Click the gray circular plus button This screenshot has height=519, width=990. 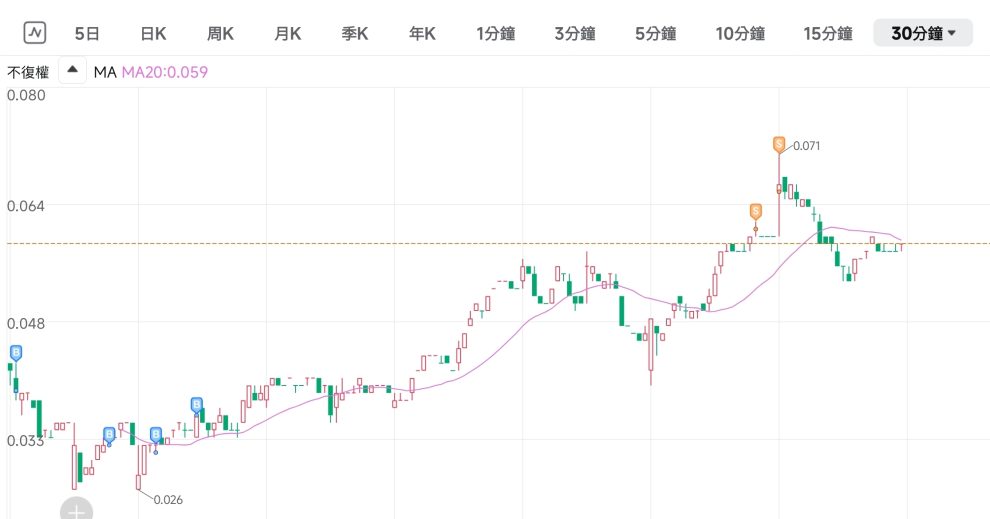tap(76, 510)
